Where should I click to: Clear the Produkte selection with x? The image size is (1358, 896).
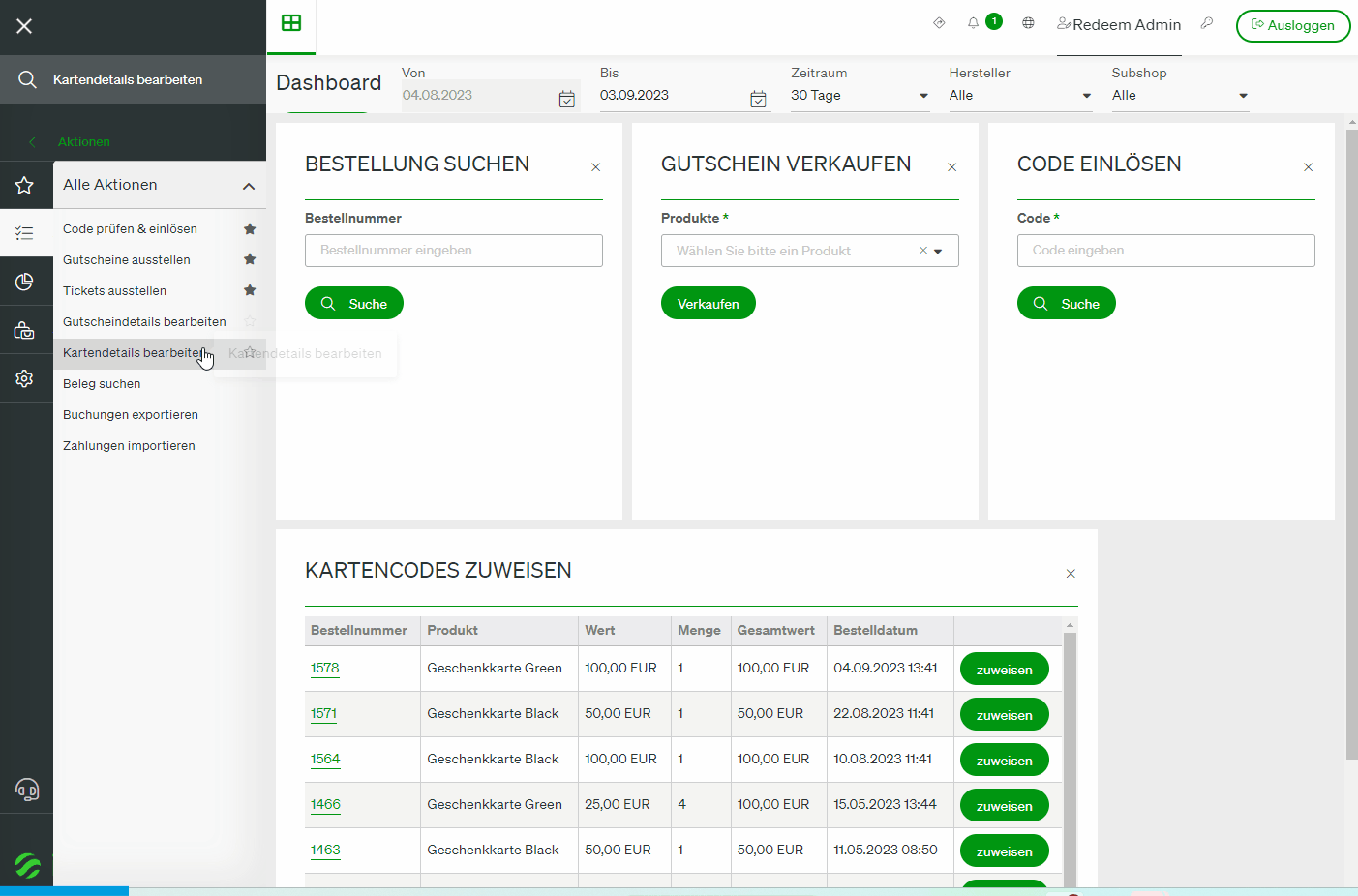[923, 250]
